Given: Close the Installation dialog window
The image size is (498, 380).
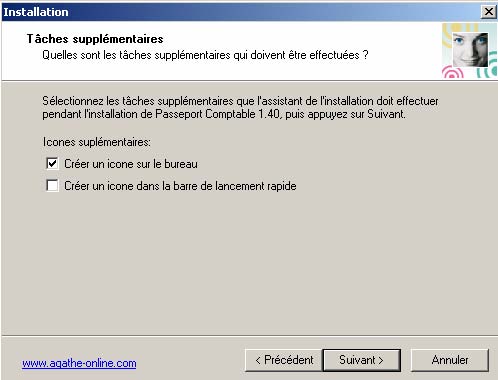Looking at the screenshot, I should pos(488,12).
